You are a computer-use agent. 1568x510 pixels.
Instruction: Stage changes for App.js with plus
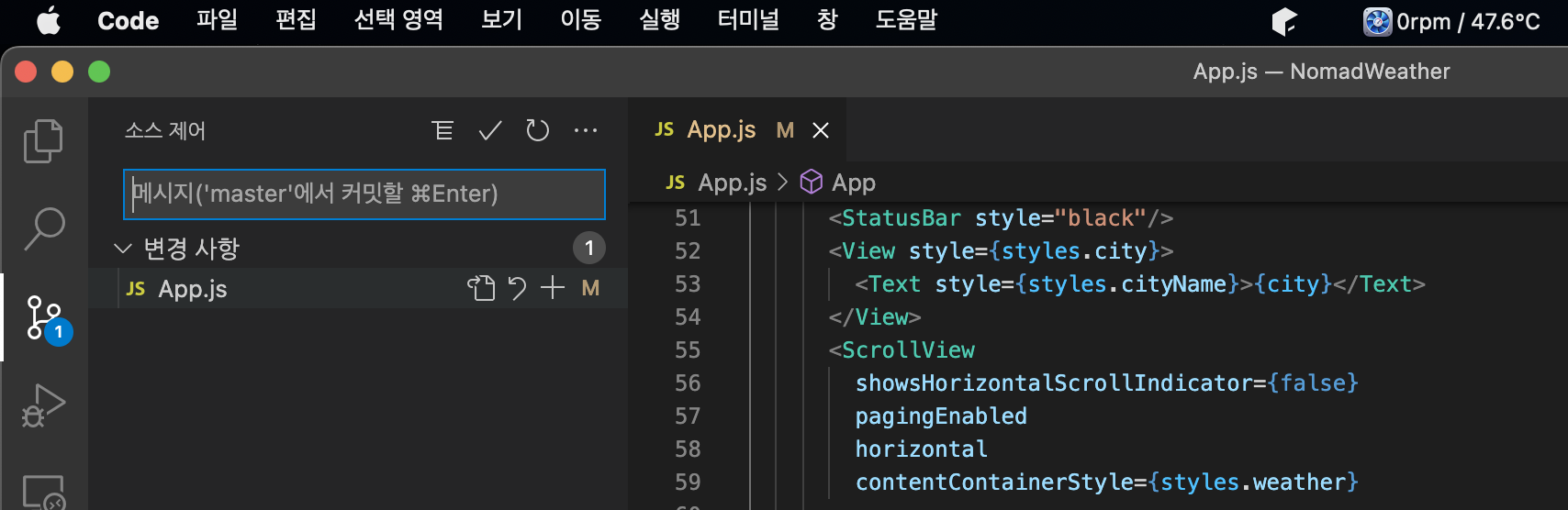(x=553, y=288)
